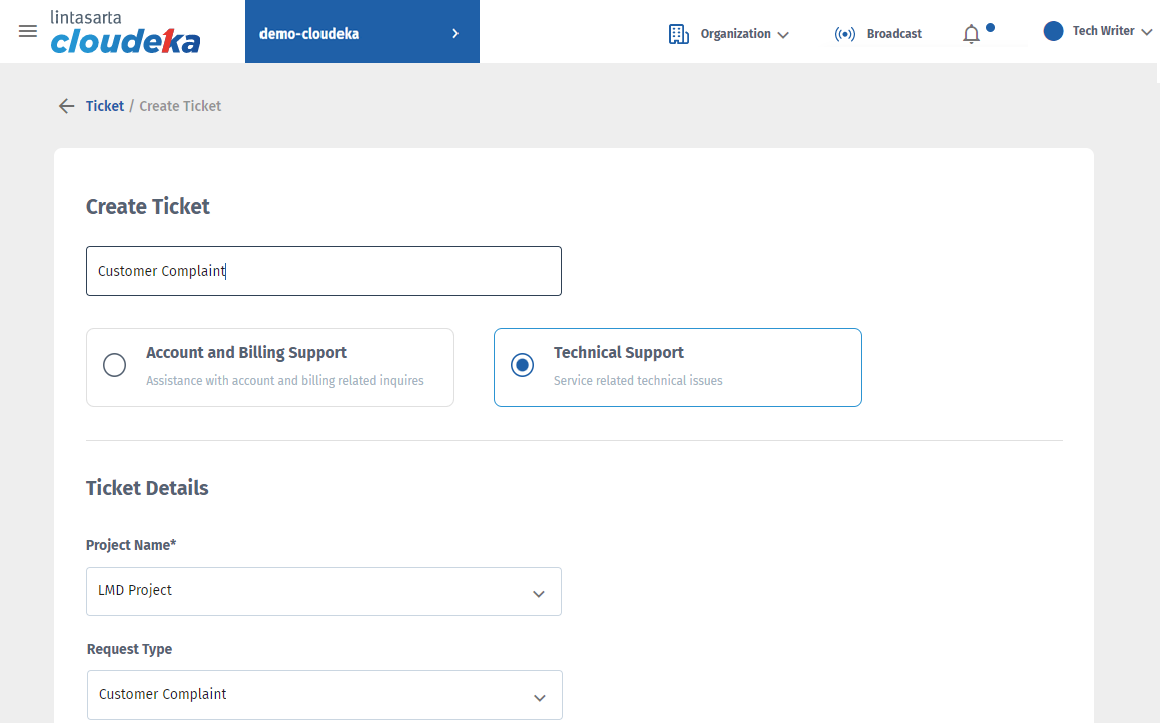
Task: Click the Broadcast menu item
Action: (x=894, y=34)
